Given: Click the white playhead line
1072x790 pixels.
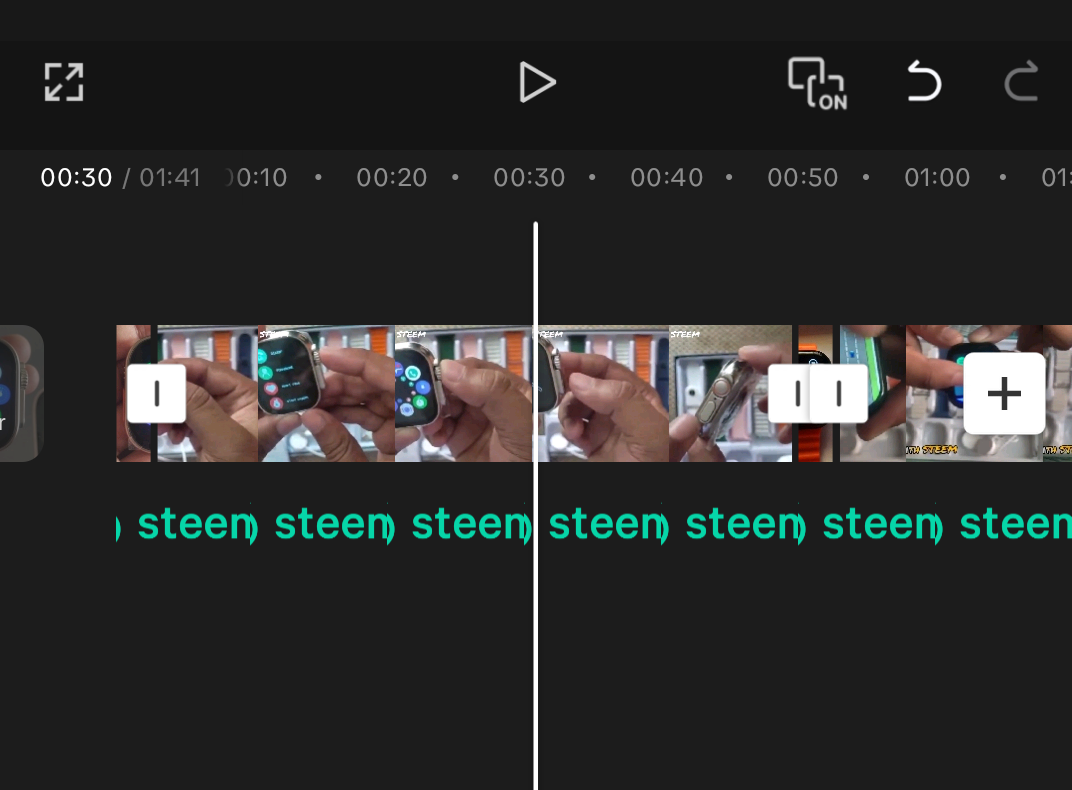Looking at the screenshot, I should (x=535, y=506).
